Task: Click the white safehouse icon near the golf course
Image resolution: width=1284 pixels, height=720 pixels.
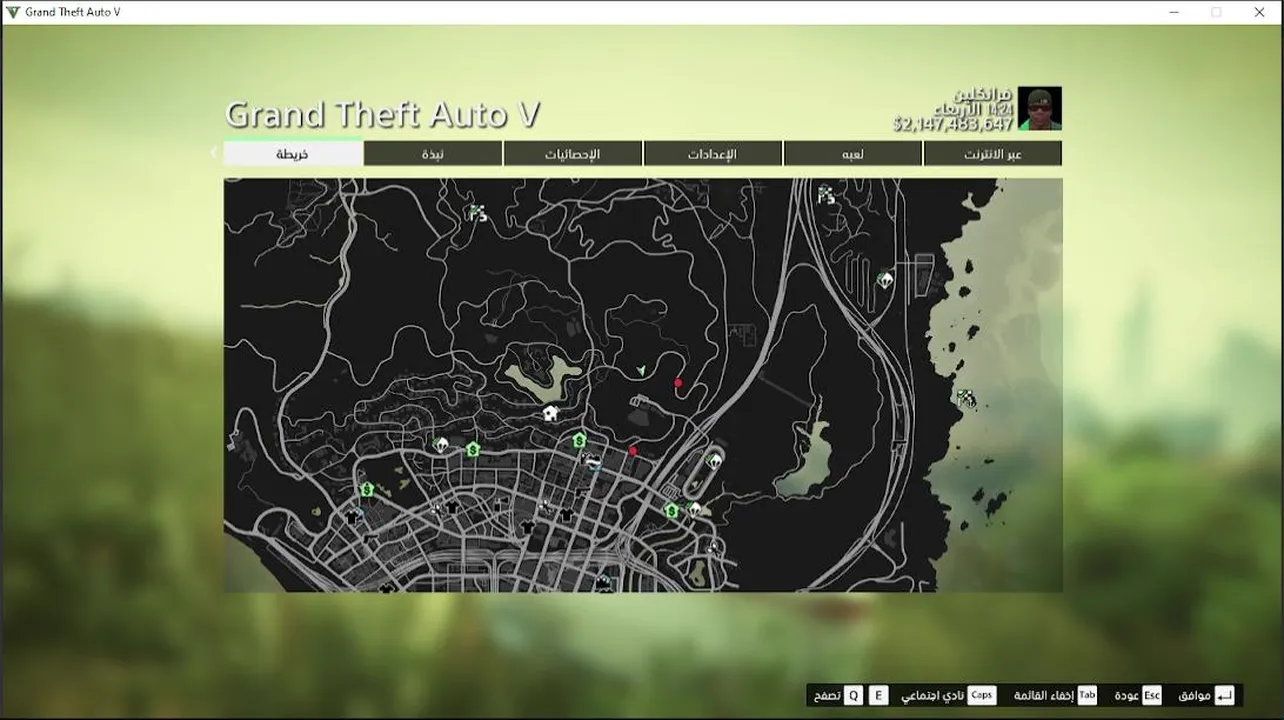Action: (x=550, y=412)
